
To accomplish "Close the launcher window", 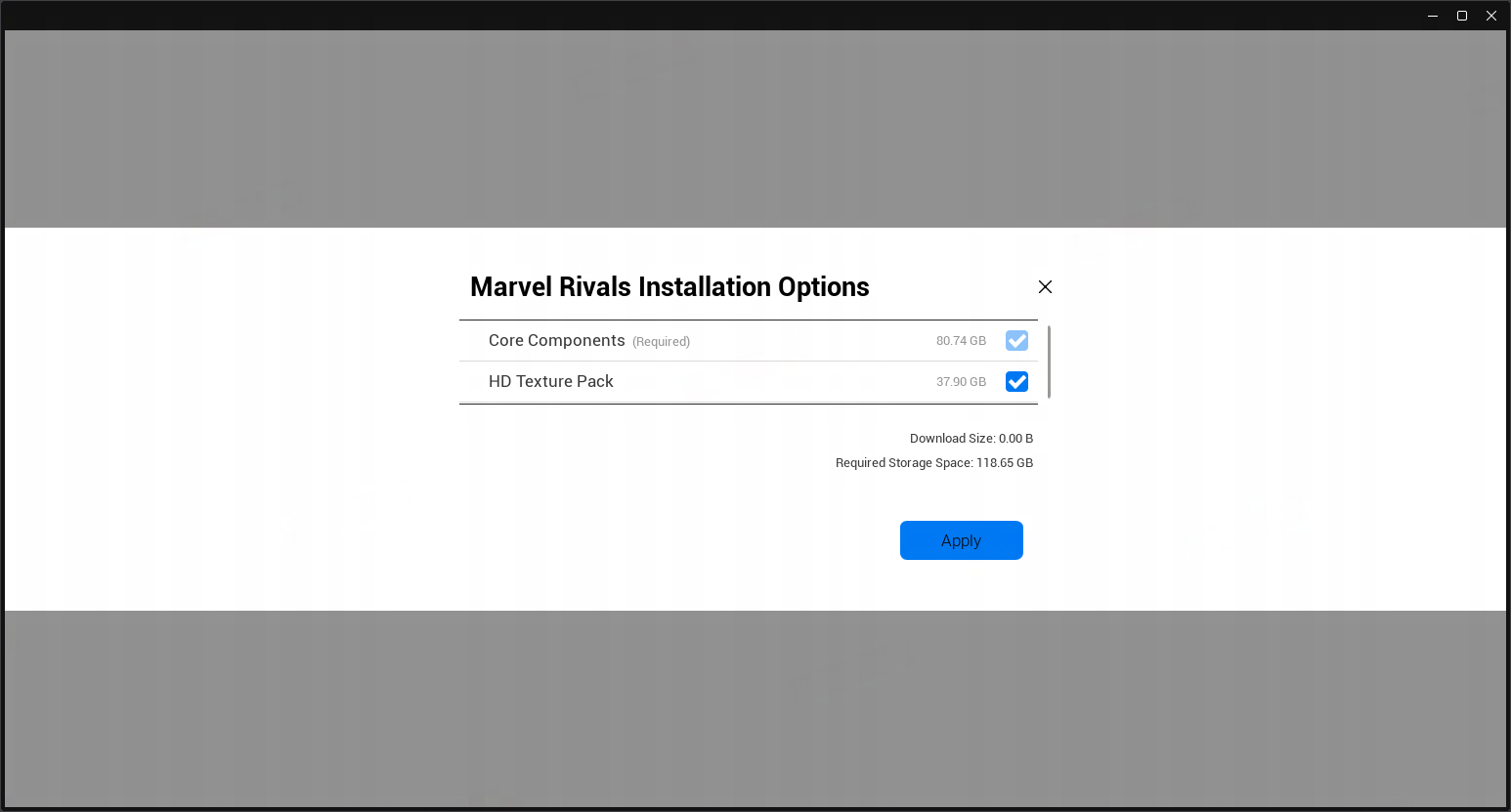I will [x=1491, y=16].
